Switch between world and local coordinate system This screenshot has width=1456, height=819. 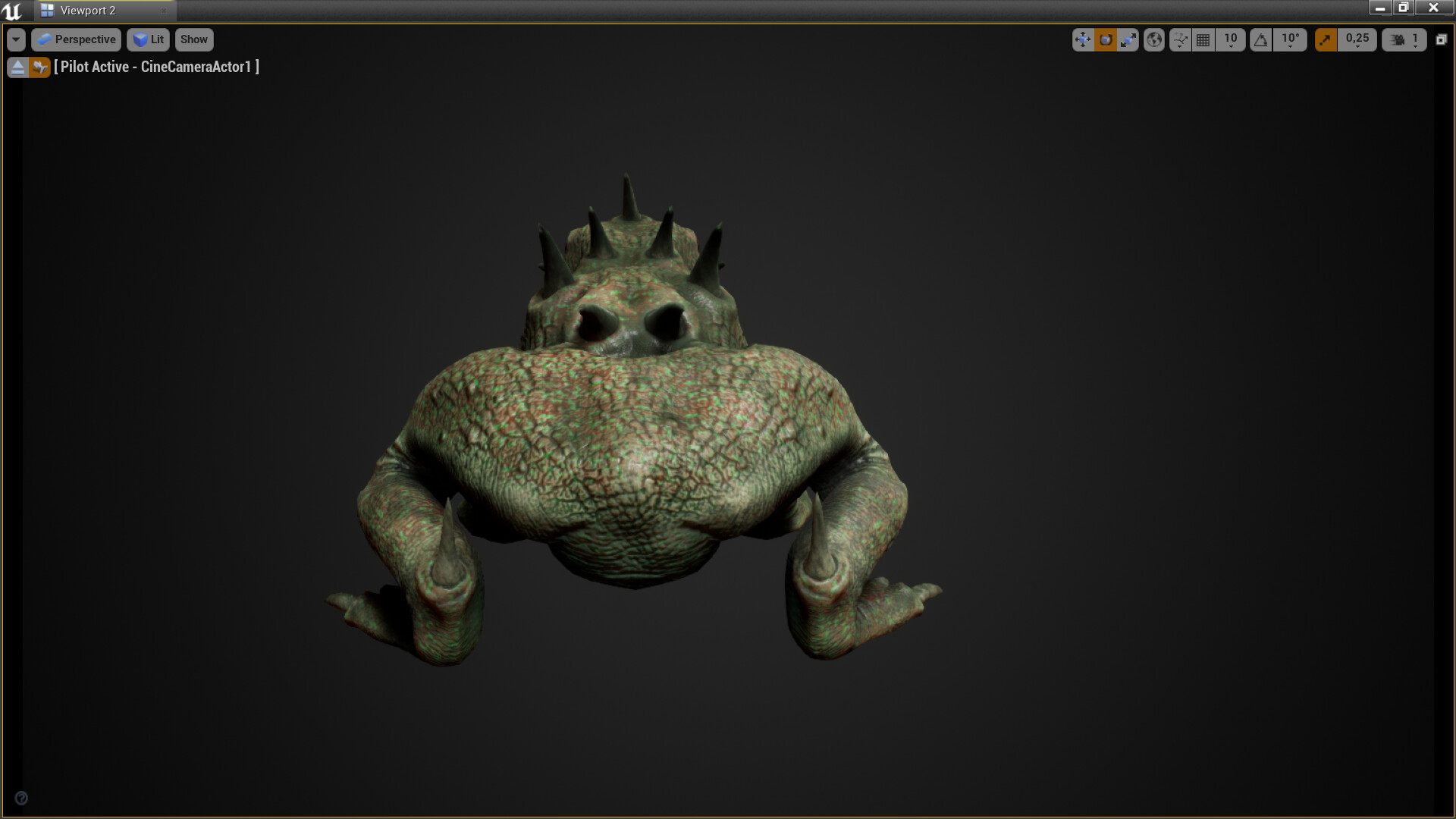pos(1153,39)
